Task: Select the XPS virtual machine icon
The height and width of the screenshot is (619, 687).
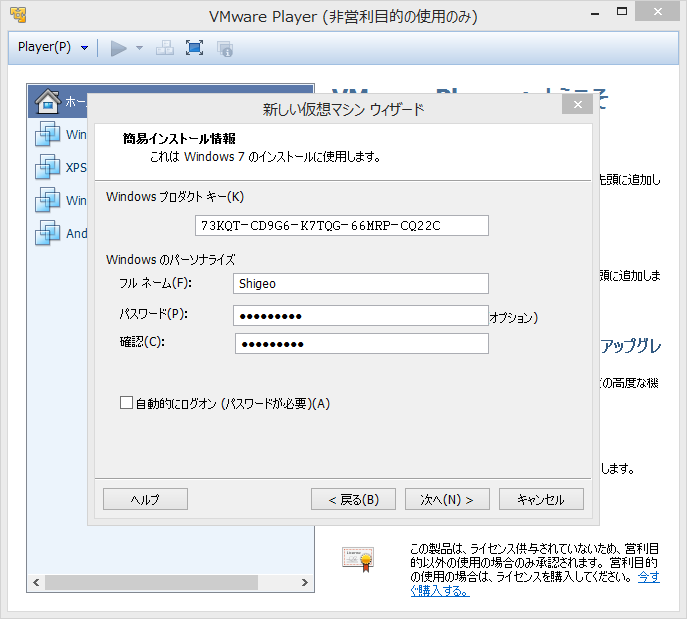Action: click(x=47, y=167)
